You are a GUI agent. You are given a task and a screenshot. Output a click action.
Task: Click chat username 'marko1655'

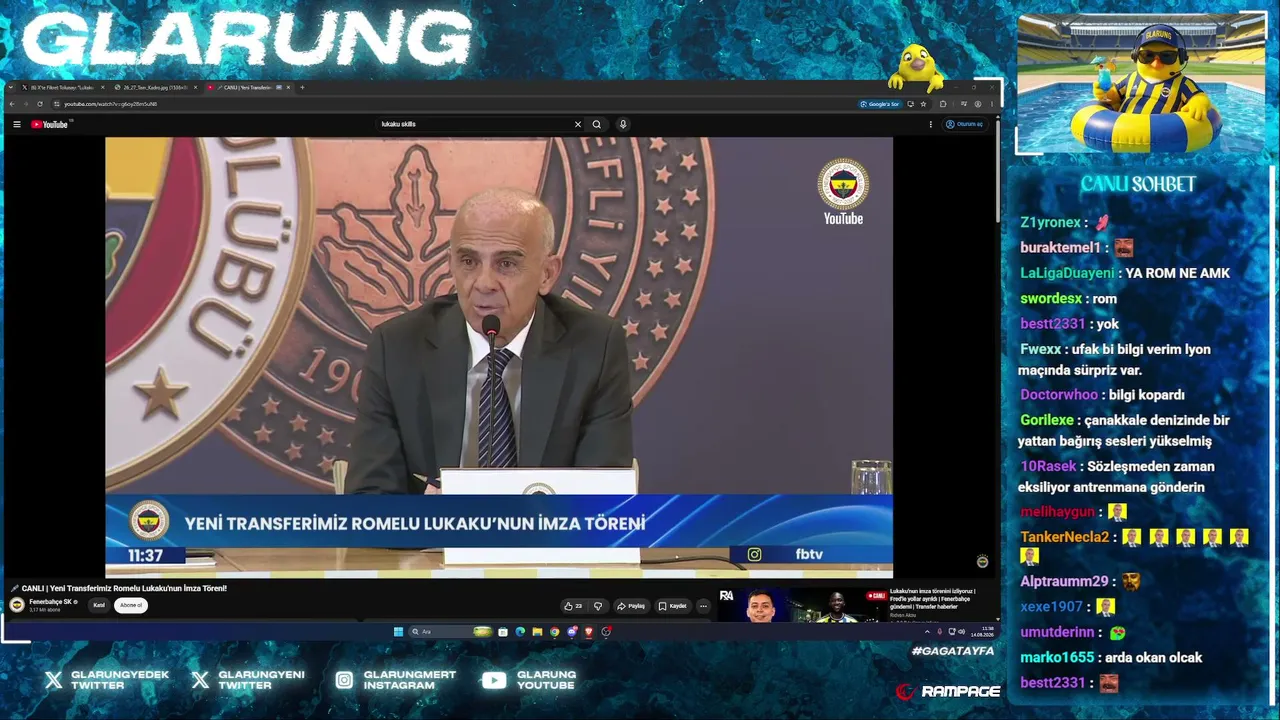[1057, 657]
